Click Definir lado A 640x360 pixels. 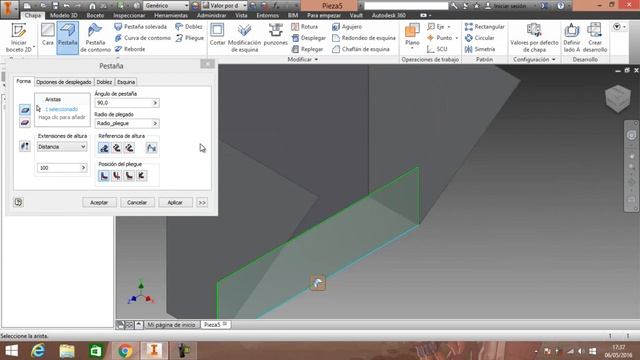(571, 38)
